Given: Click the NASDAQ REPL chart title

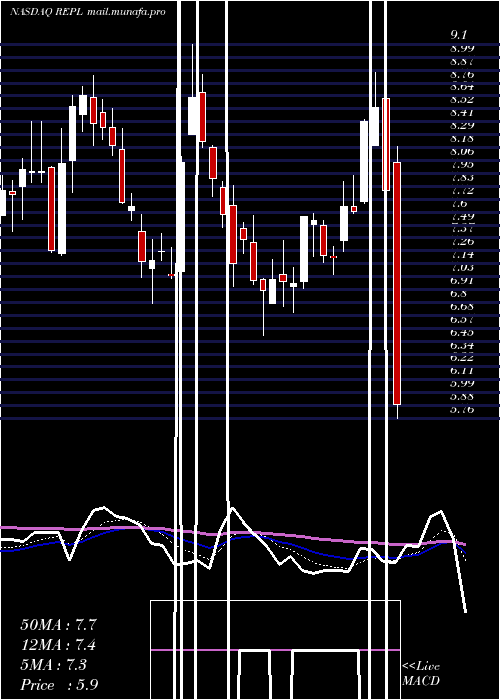Looking at the screenshot, I should coord(87,12).
